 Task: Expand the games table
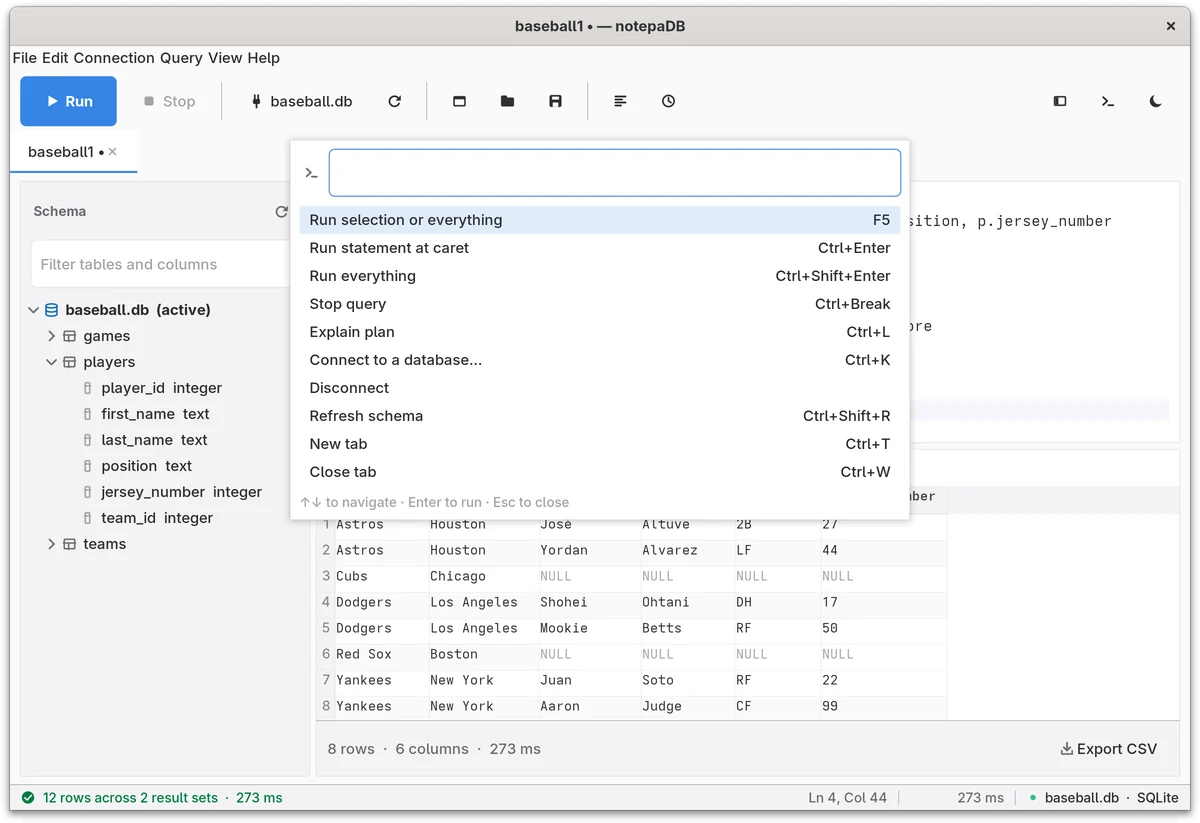pos(52,336)
